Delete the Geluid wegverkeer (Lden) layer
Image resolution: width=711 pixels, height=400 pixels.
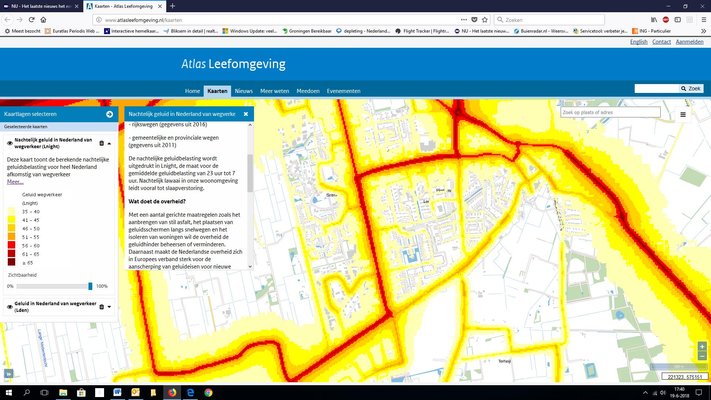pyautogui.click(x=102, y=307)
